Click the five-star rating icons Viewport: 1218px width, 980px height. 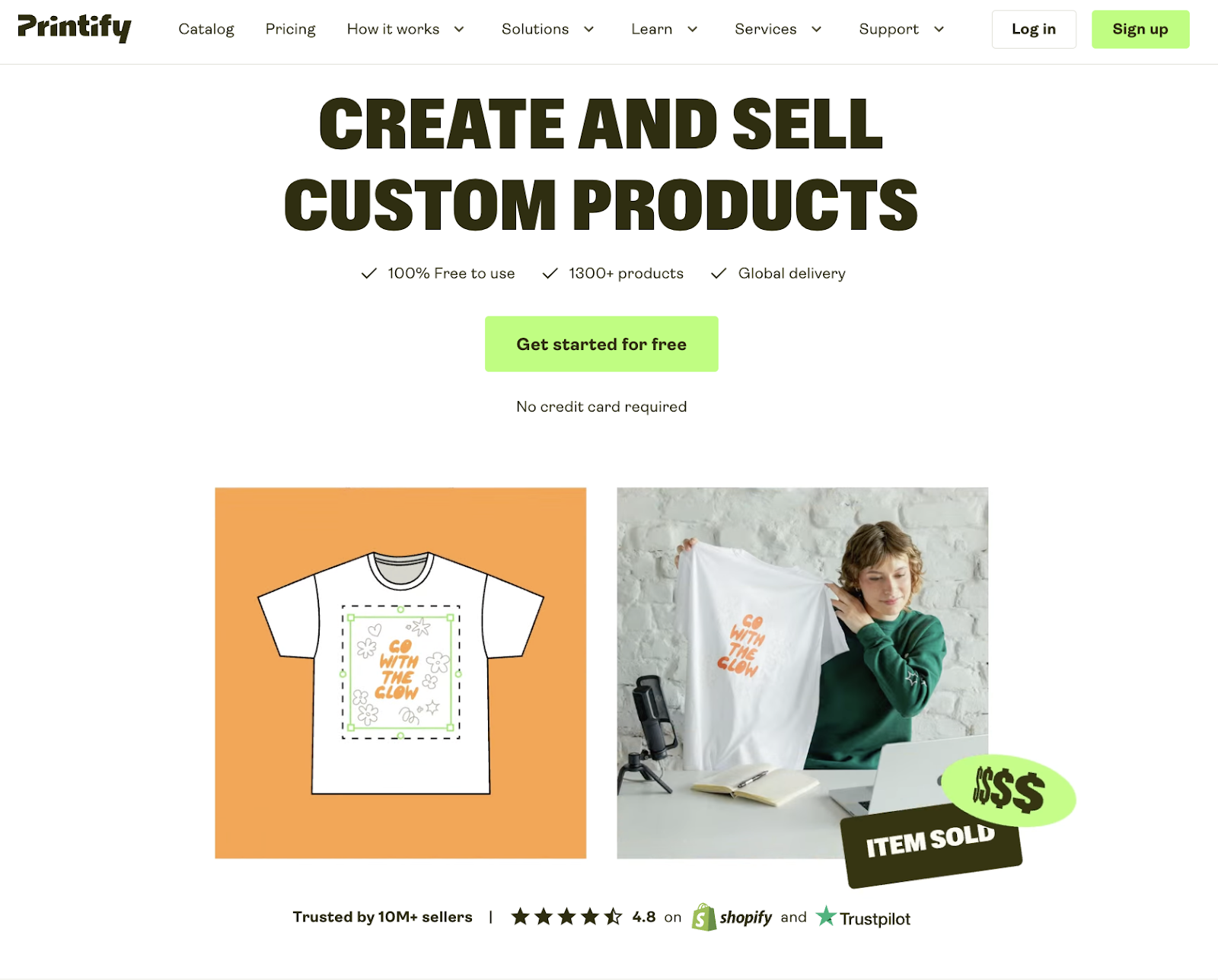pos(566,917)
